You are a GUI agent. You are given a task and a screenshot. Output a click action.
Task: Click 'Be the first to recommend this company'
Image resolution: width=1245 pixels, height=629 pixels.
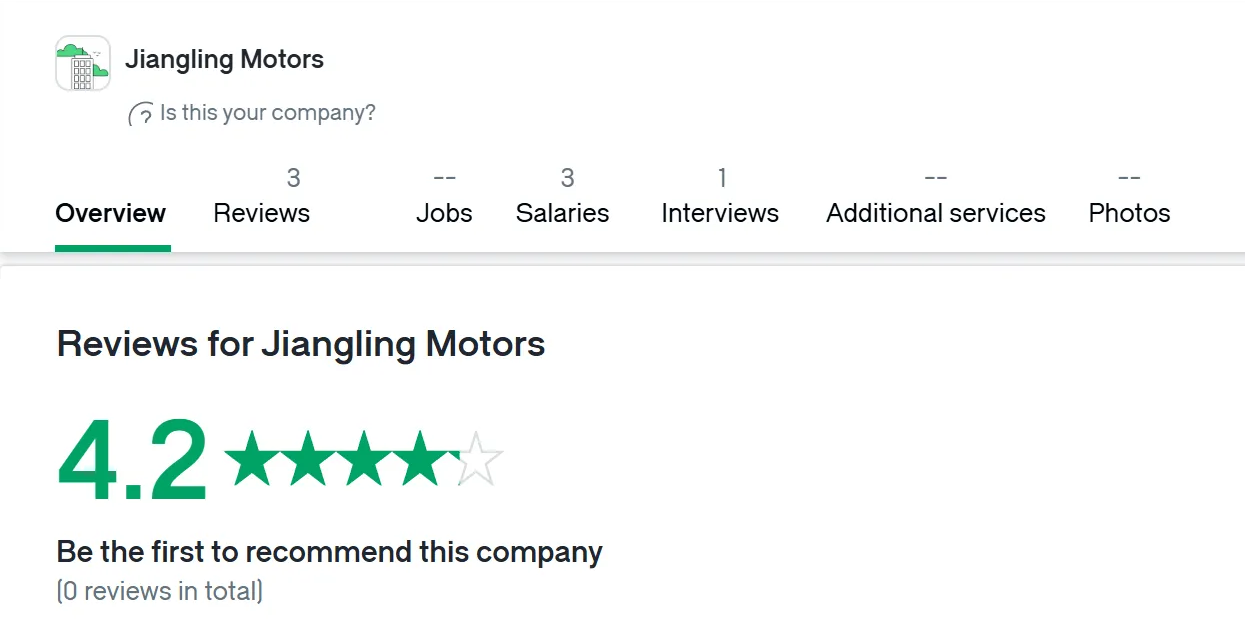pos(330,552)
